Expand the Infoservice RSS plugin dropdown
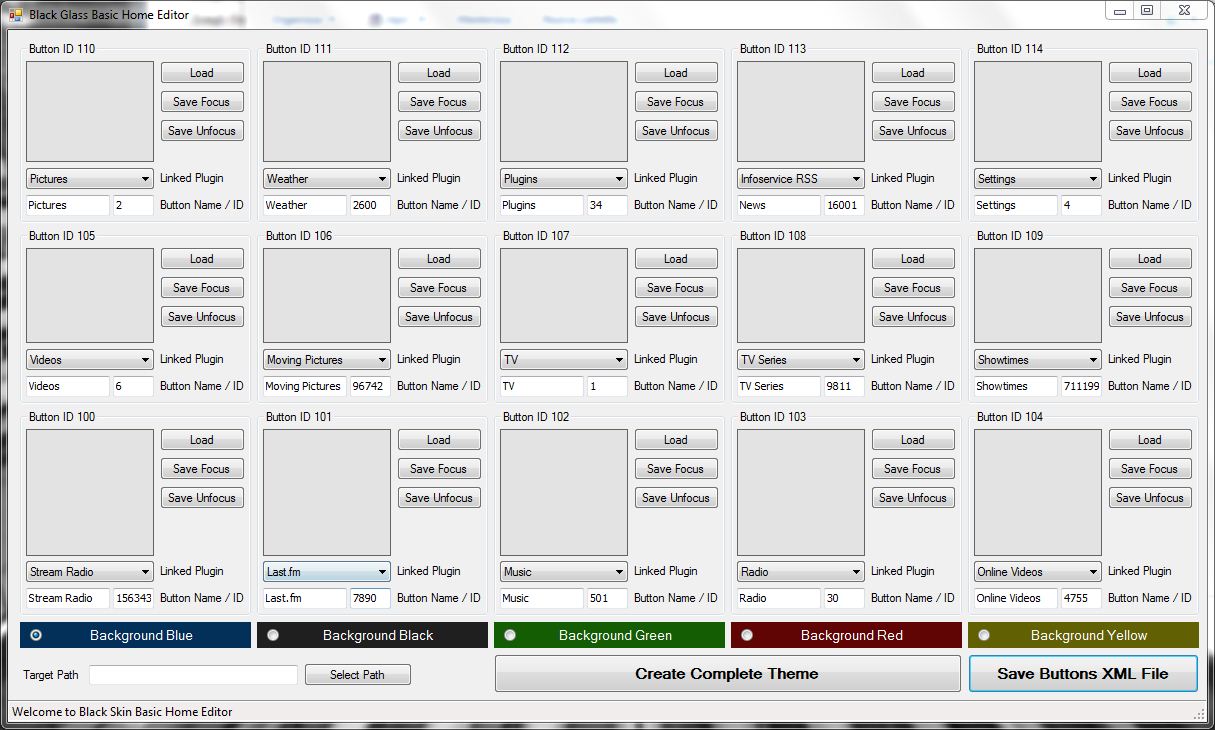1215x730 pixels. coord(800,179)
